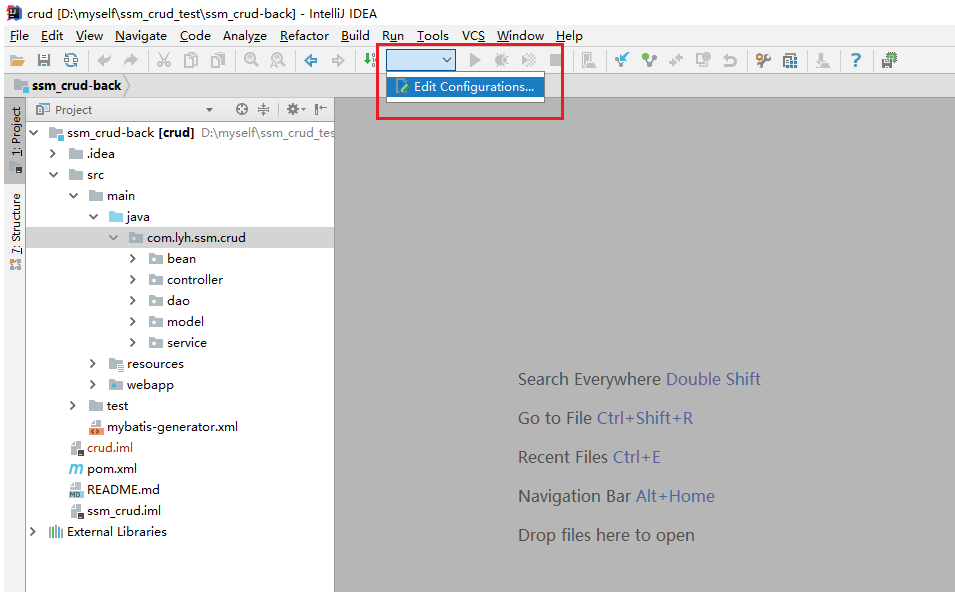The image size is (955, 607).
Task: Click the Synchronize toolbar icon
Action: 71,60
